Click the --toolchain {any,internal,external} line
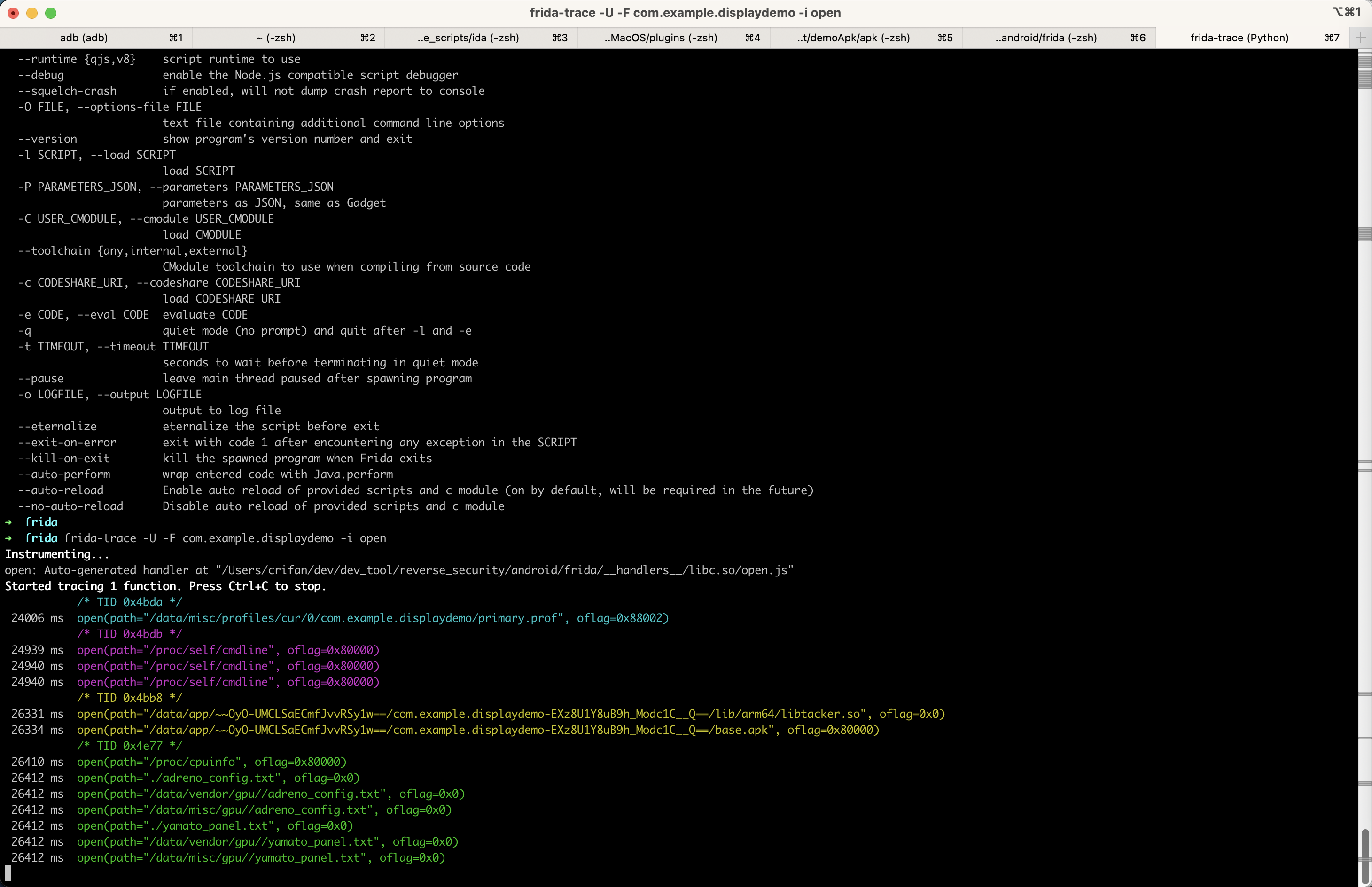Image resolution: width=1372 pixels, height=887 pixels. point(133,250)
